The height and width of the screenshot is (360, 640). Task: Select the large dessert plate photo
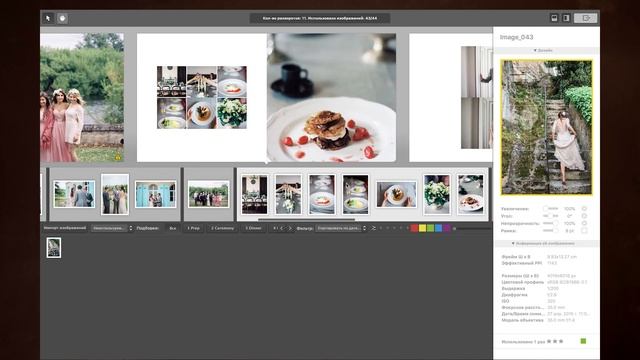[331, 98]
